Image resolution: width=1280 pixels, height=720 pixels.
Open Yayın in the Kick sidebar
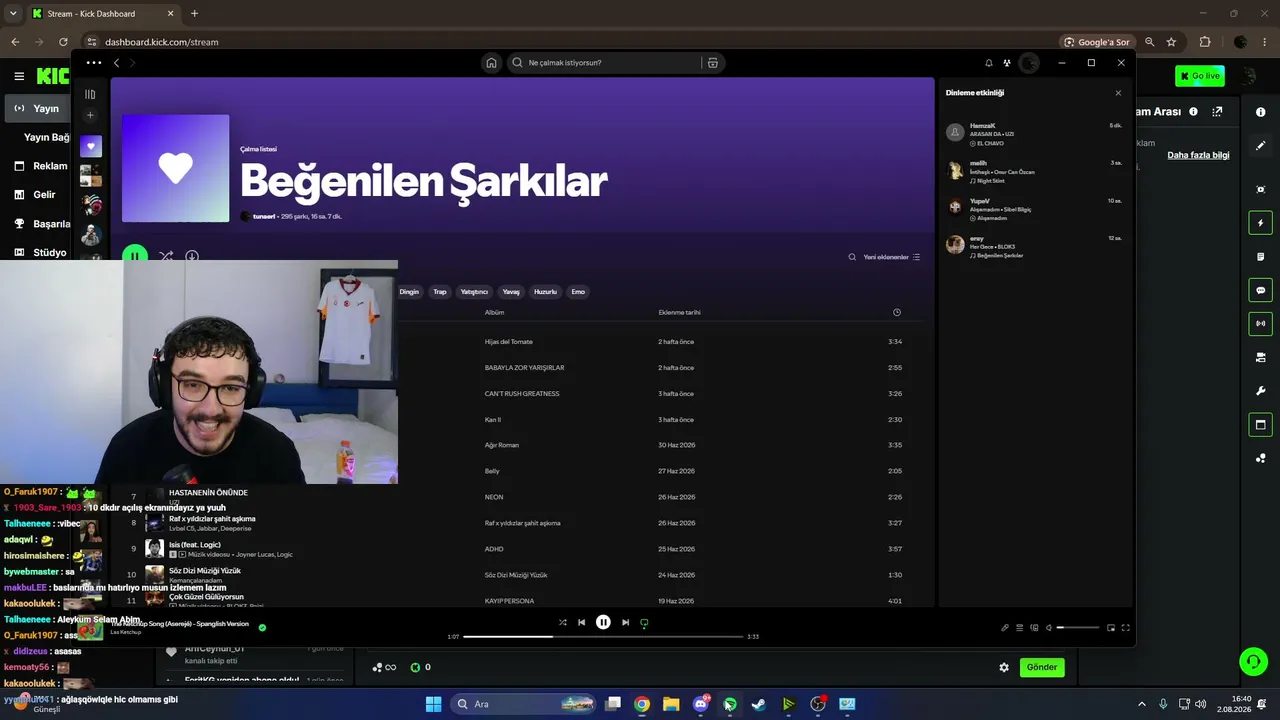36,108
